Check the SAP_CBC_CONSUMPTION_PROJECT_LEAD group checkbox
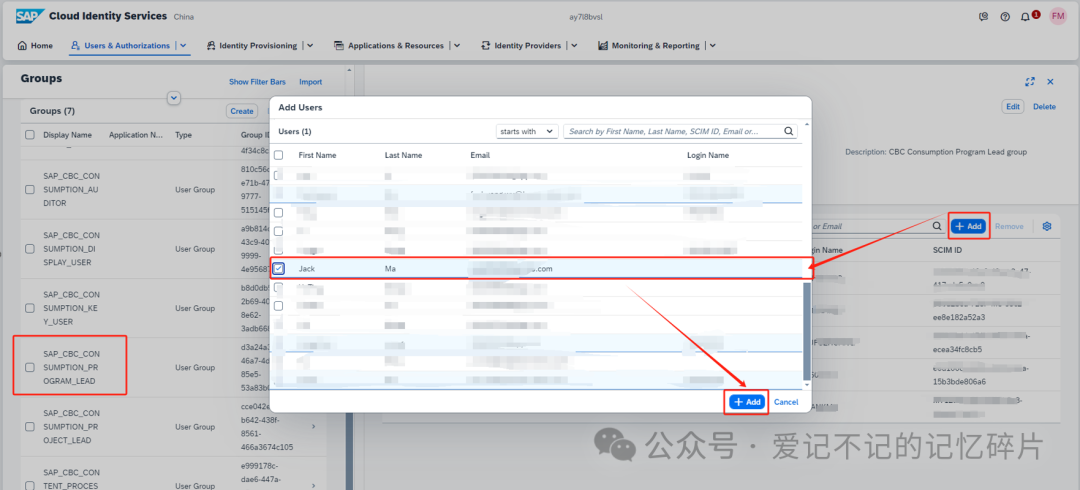The image size is (1080, 490). (30, 427)
